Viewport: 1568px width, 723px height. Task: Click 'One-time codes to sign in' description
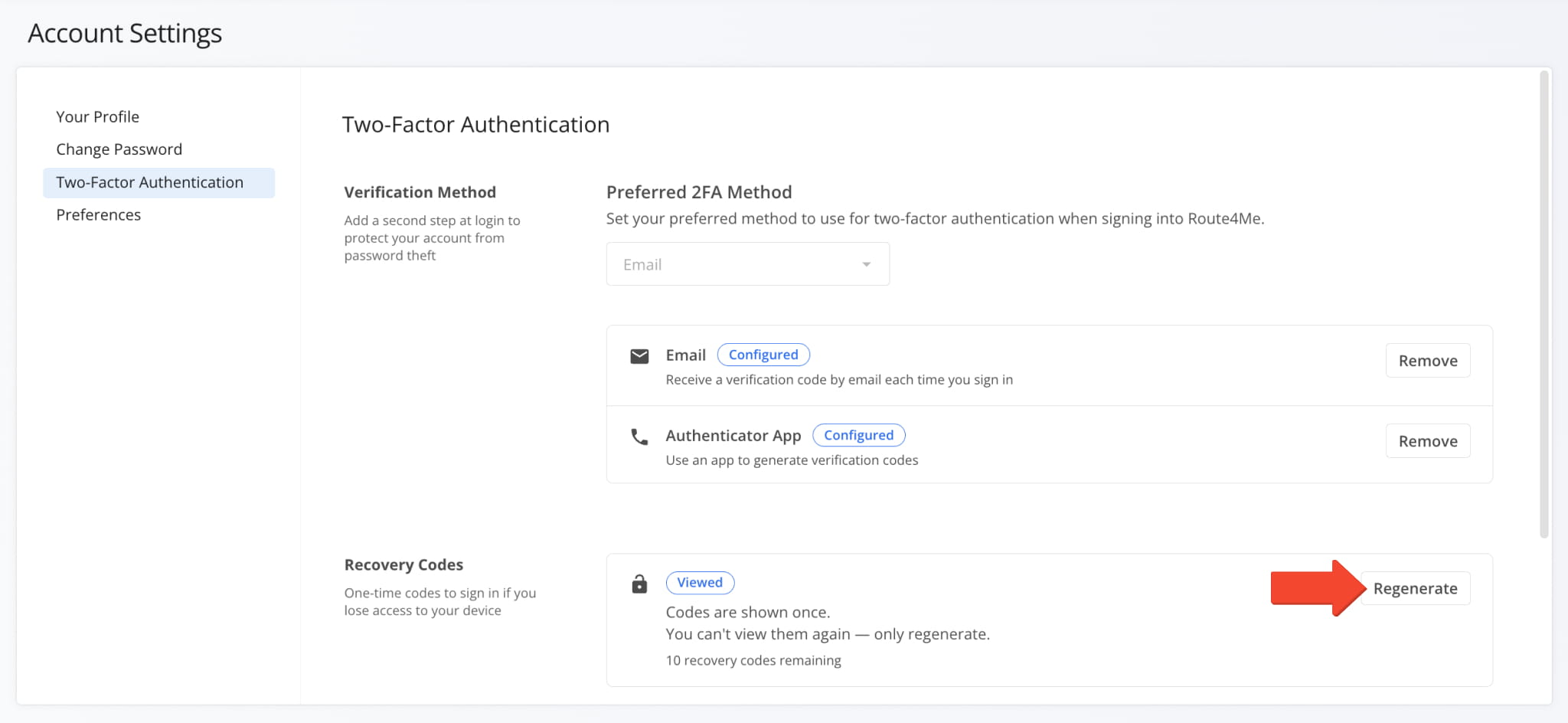(x=439, y=602)
